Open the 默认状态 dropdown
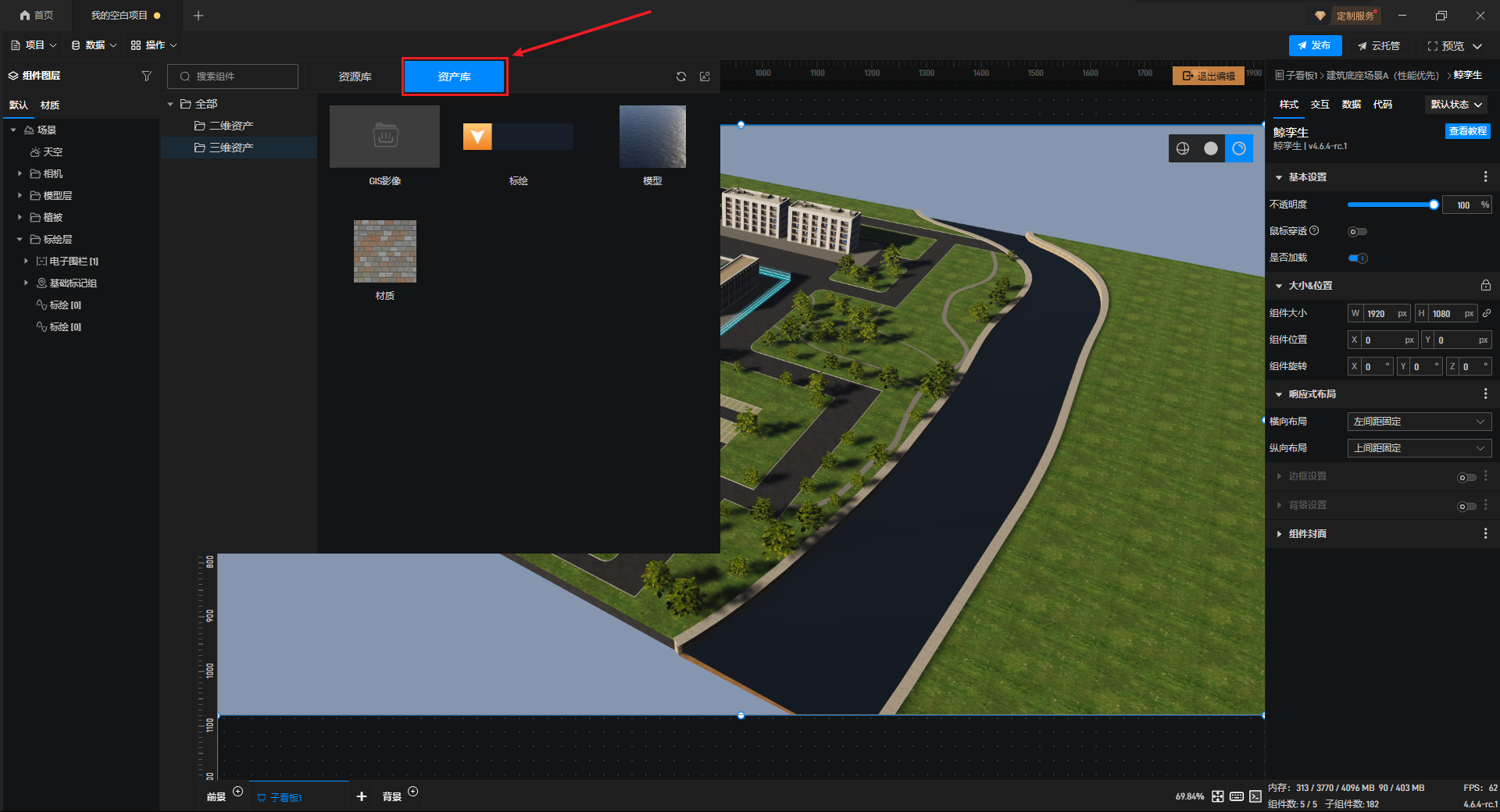Screen dimensions: 1500x812 [1456, 105]
